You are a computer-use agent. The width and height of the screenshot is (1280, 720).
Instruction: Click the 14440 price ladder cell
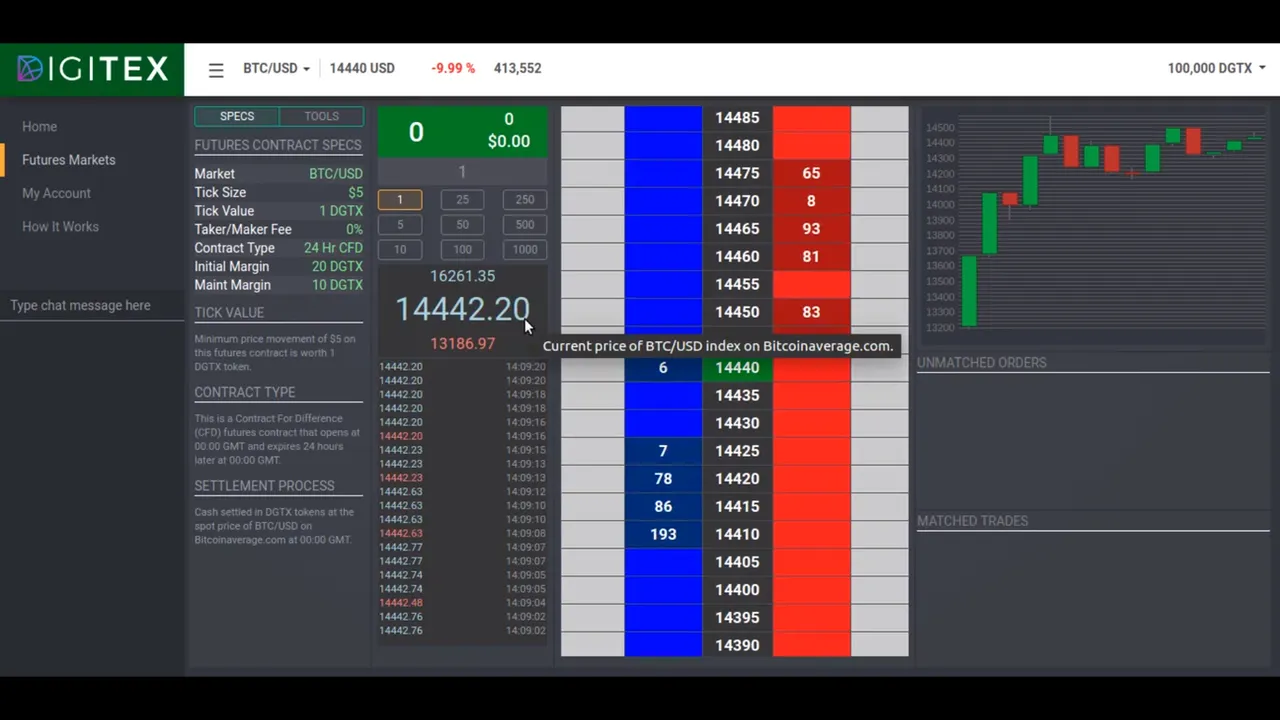point(737,368)
